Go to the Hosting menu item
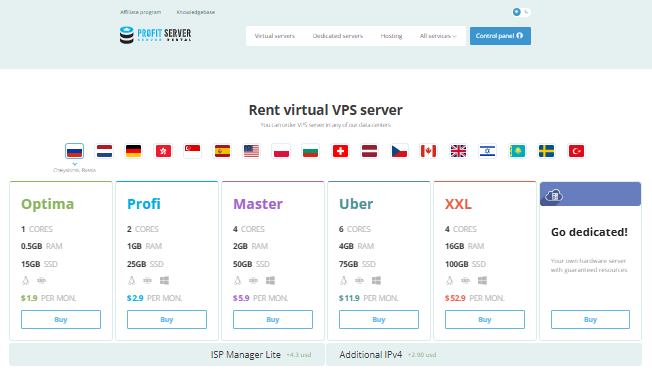The width and height of the screenshot is (652, 373). click(391, 36)
